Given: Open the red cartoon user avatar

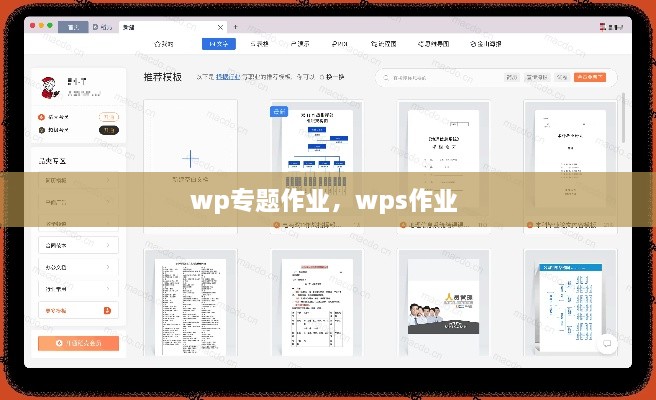Looking at the screenshot, I should [49, 87].
